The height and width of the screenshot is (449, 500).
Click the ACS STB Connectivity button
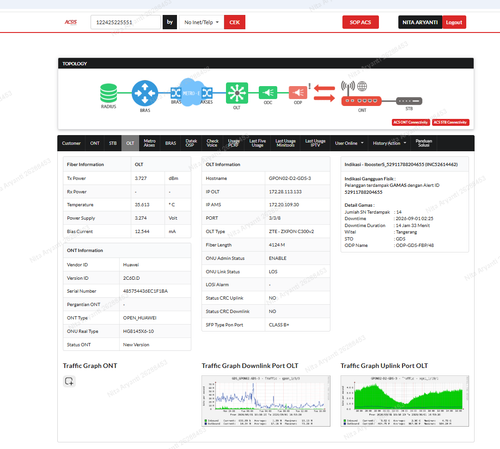[451, 122]
